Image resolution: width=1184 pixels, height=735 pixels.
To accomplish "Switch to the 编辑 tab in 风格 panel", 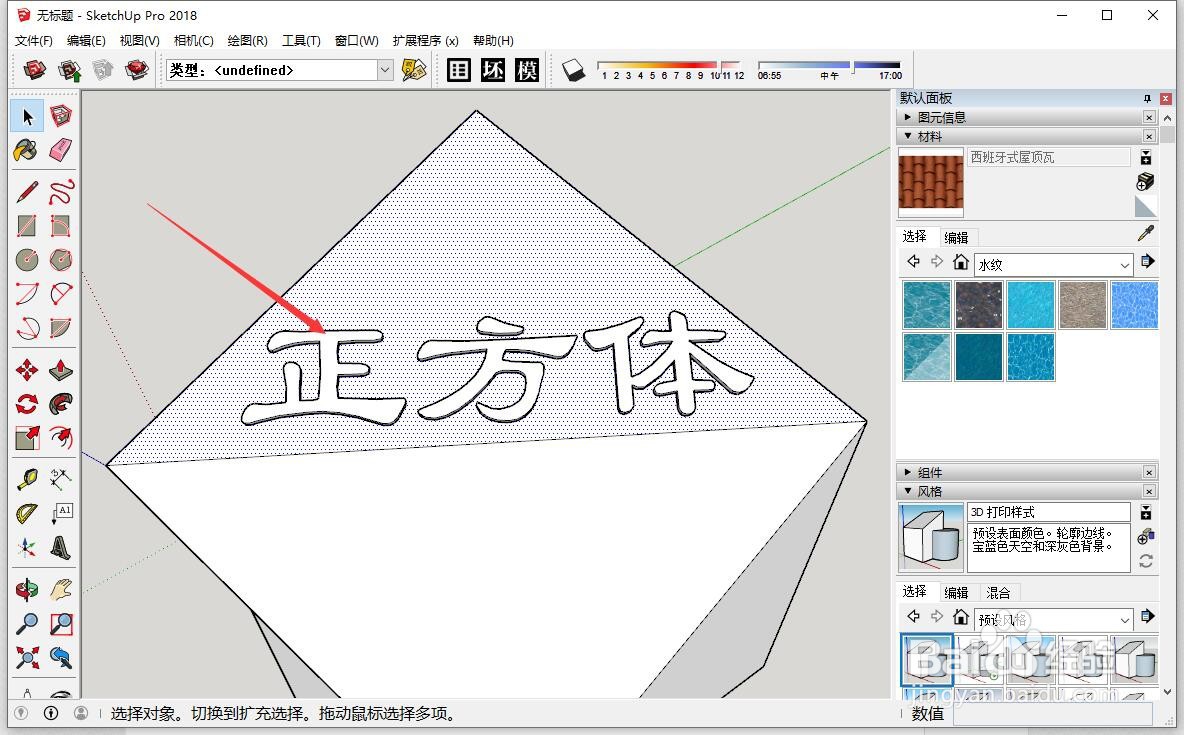I will coord(956,592).
